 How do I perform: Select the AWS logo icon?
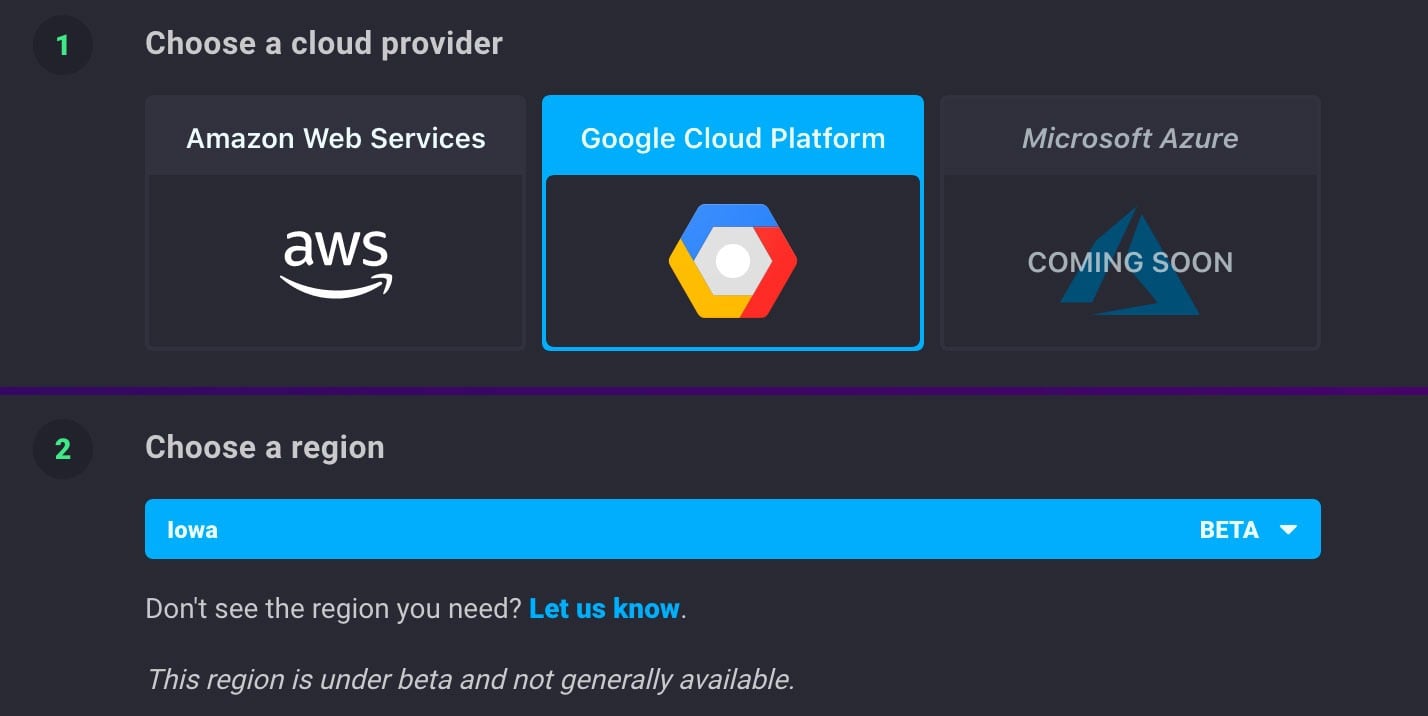(x=335, y=260)
